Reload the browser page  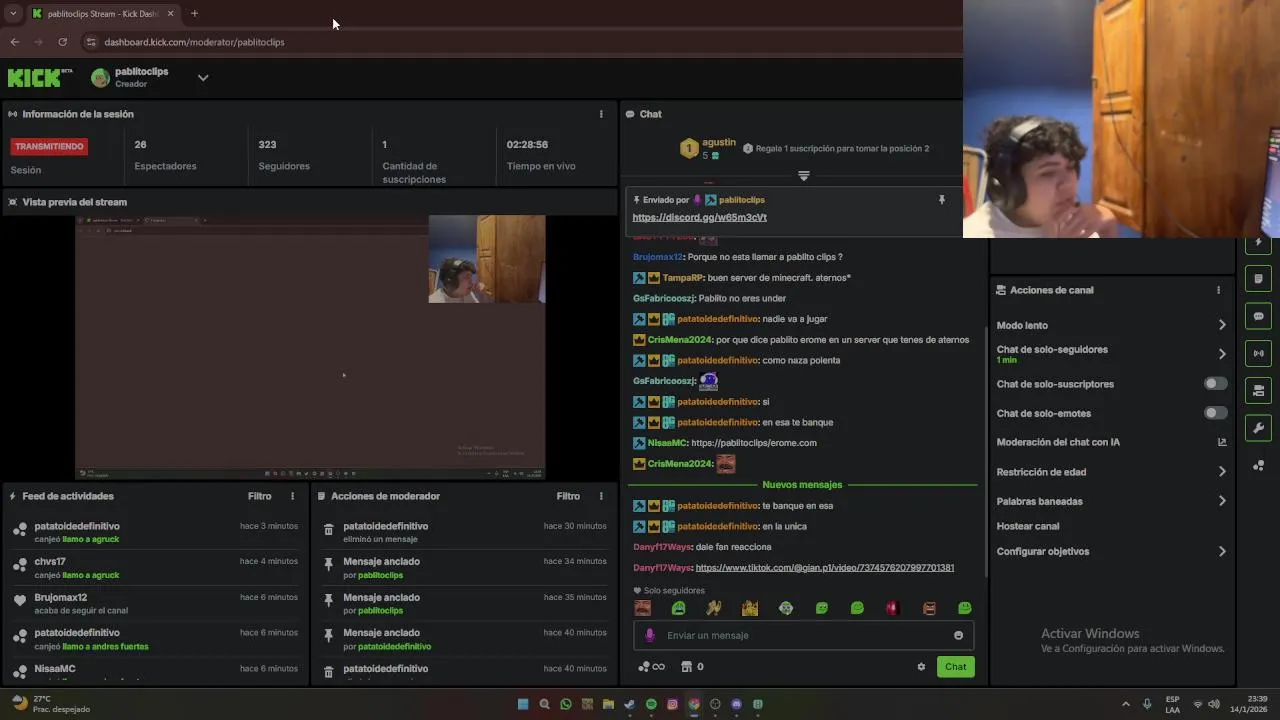62,42
